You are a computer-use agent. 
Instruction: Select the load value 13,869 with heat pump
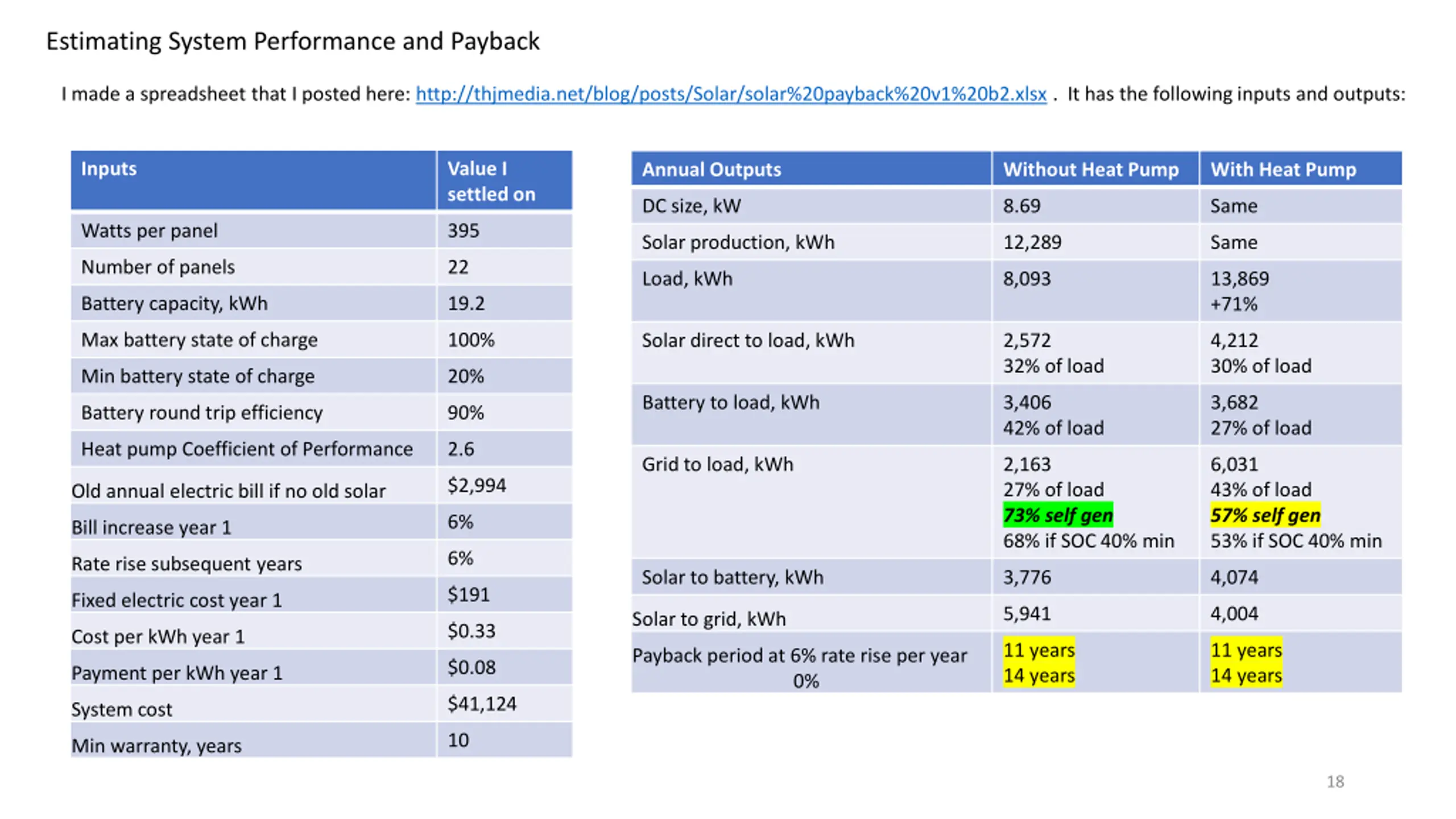[x=1239, y=279]
